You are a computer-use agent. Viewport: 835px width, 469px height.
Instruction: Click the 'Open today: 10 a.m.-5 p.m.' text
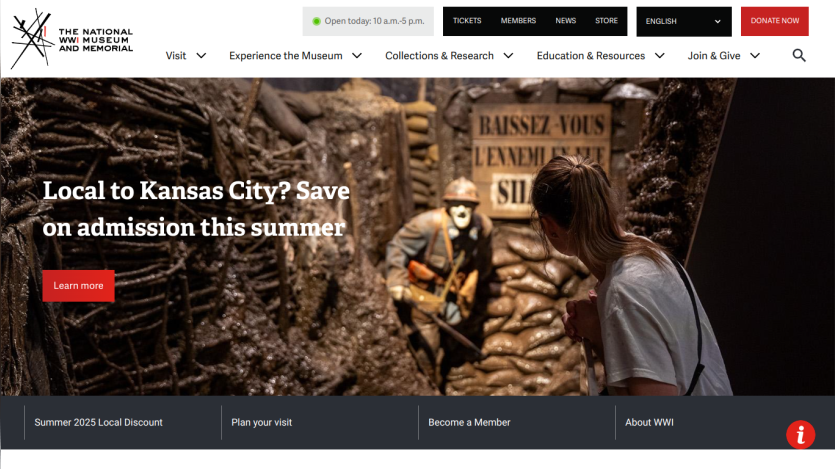click(x=374, y=21)
